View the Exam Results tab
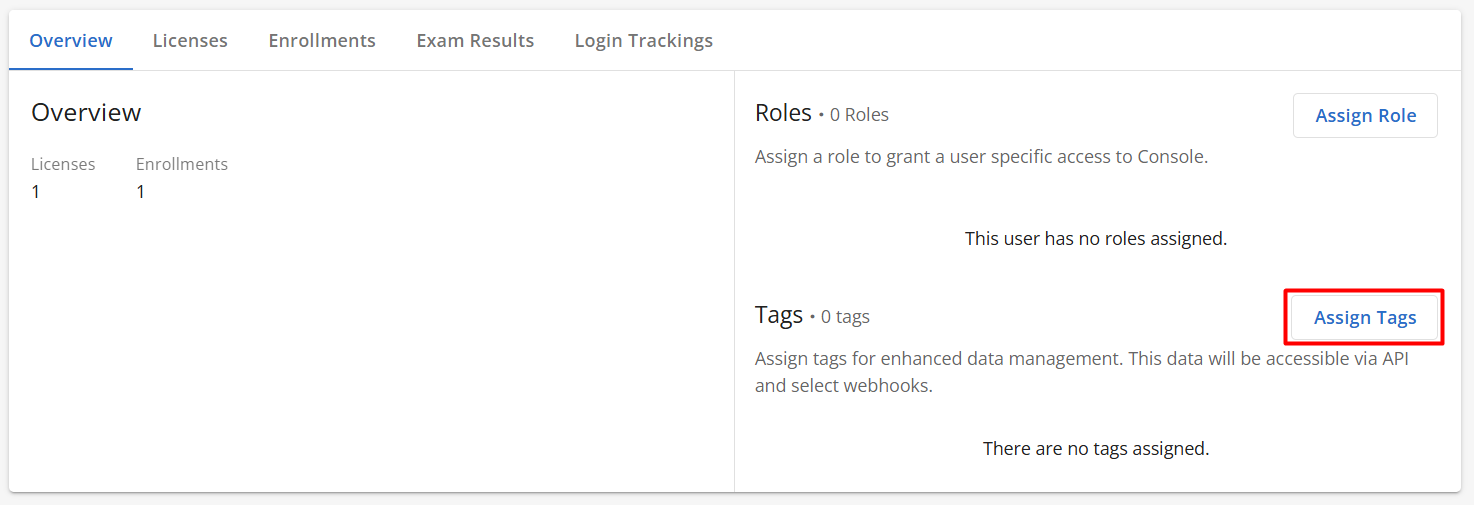 click(x=475, y=41)
